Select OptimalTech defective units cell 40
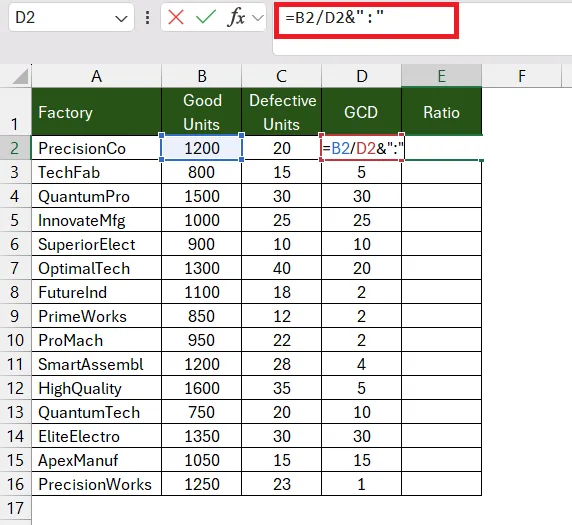Image resolution: width=572 pixels, height=525 pixels. [281, 268]
